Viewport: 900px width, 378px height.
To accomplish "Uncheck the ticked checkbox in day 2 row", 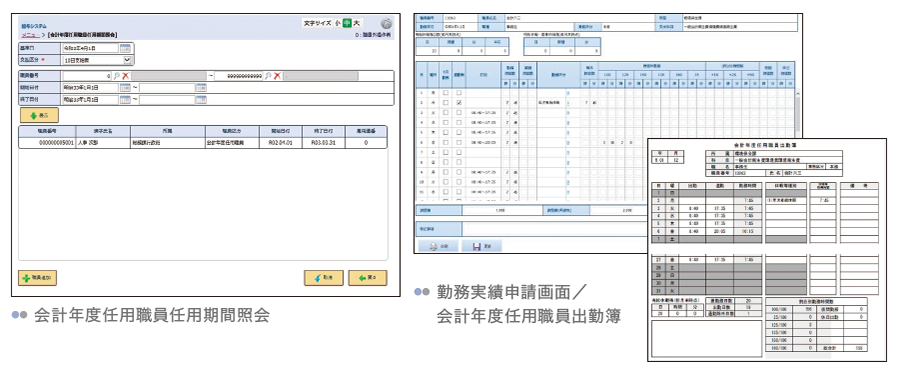I will pos(458,102).
